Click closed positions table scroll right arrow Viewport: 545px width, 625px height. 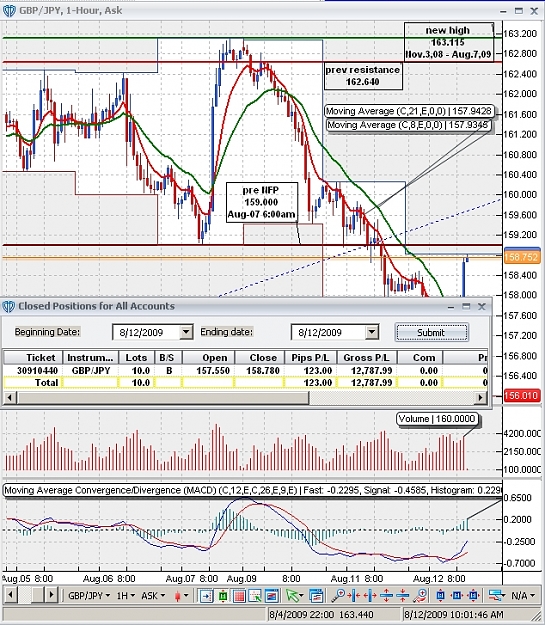point(480,397)
